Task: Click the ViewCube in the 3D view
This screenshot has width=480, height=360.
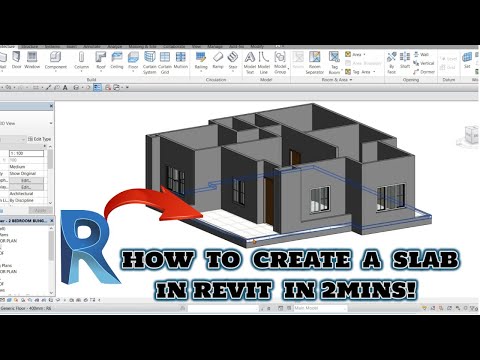Action: [471, 135]
